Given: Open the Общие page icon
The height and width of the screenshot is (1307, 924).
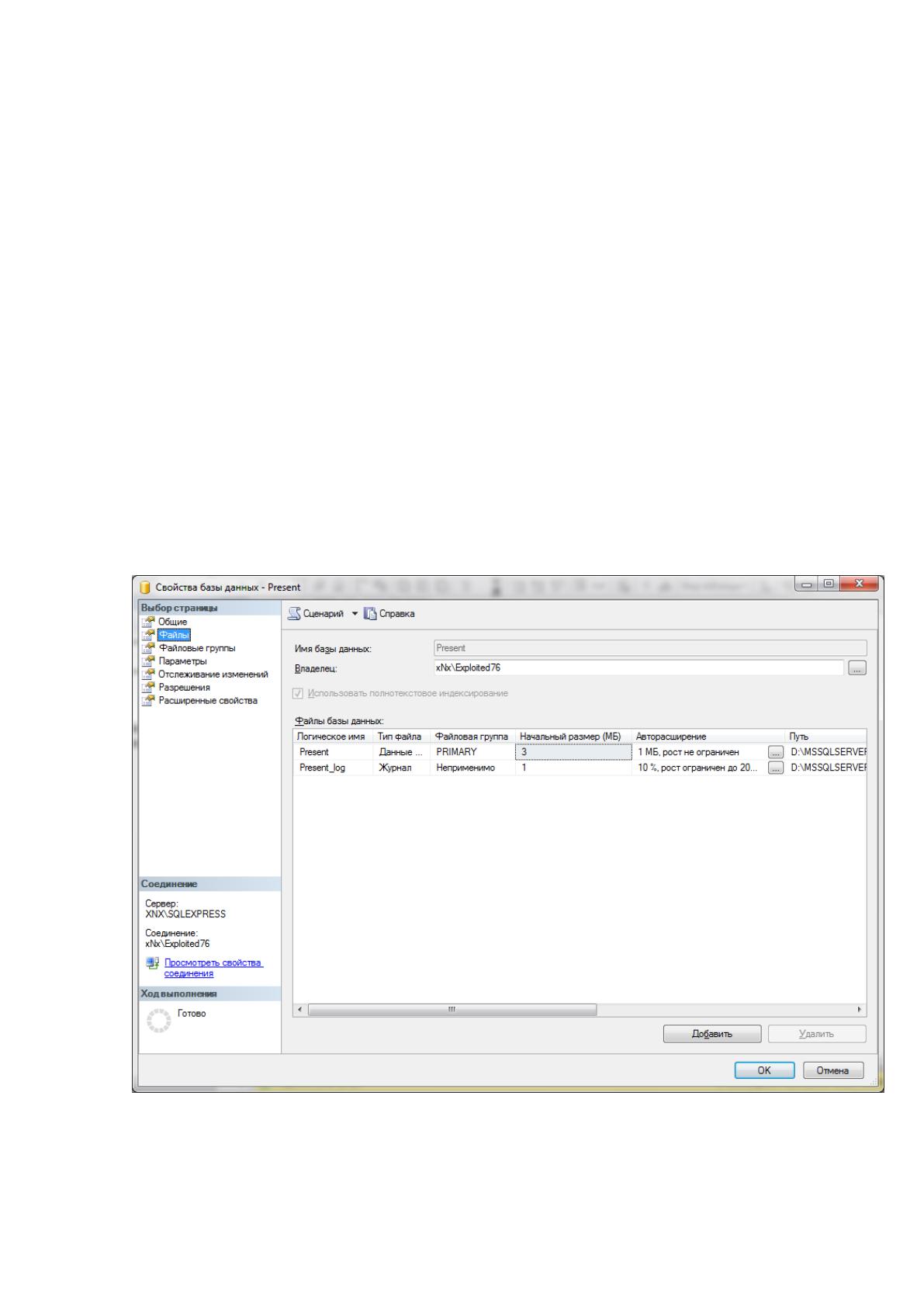Looking at the screenshot, I should 149,622.
